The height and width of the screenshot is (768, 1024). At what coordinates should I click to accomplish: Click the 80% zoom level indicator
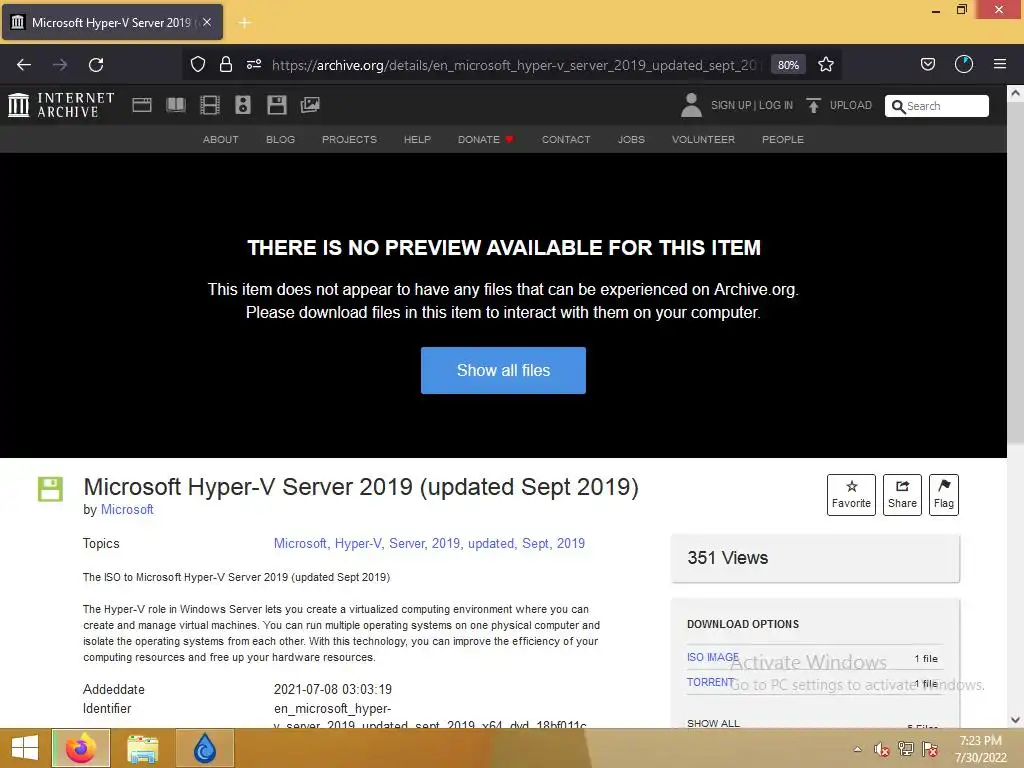(788, 65)
